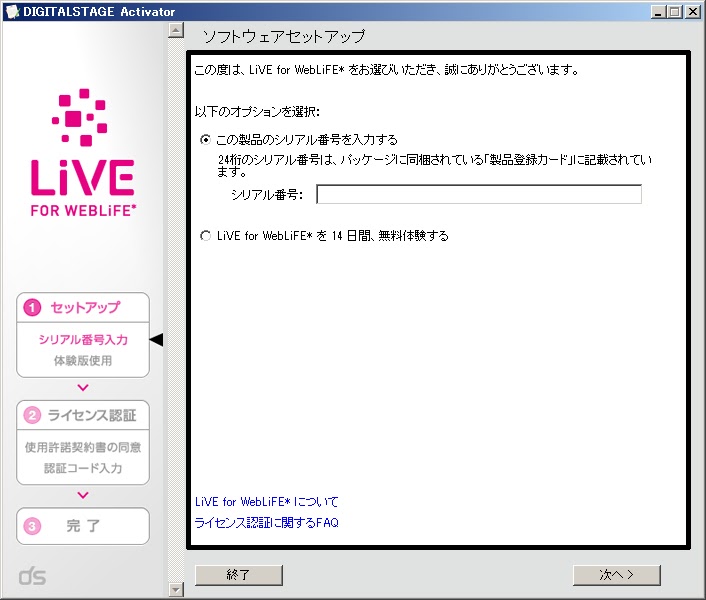Click the ds logo at bottom left
Screen dimensions: 706x600
32,576
